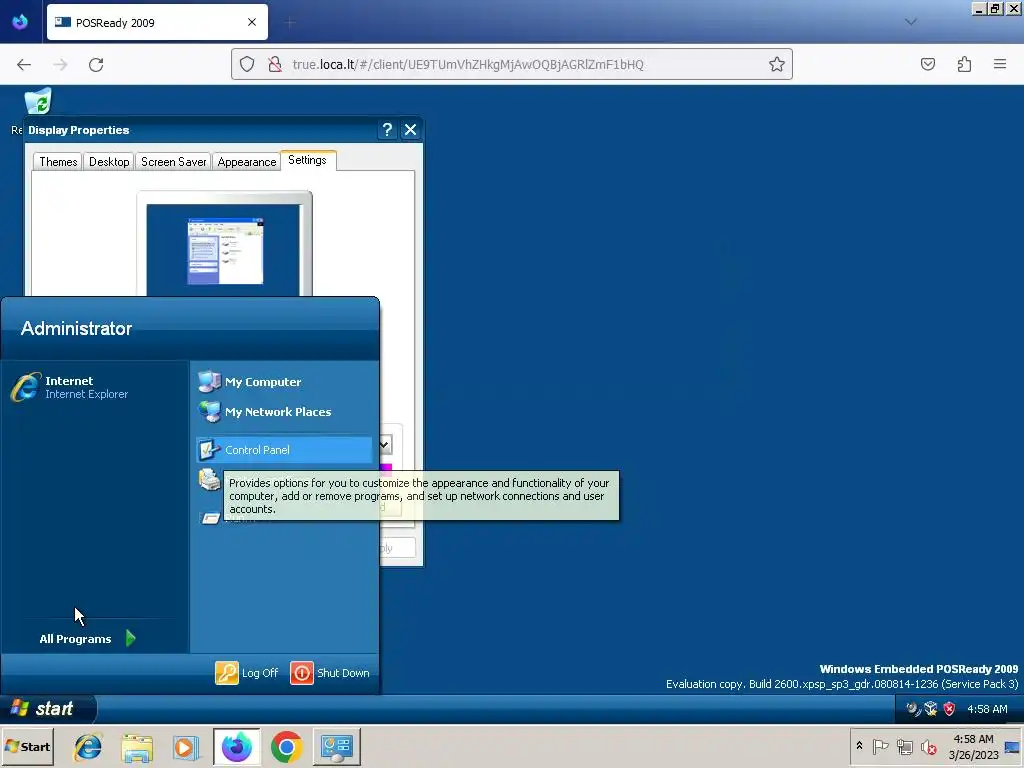Image resolution: width=1024 pixels, height=768 pixels.
Task: Click host clock showing 3/26/2023
Action: pos(973,747)
